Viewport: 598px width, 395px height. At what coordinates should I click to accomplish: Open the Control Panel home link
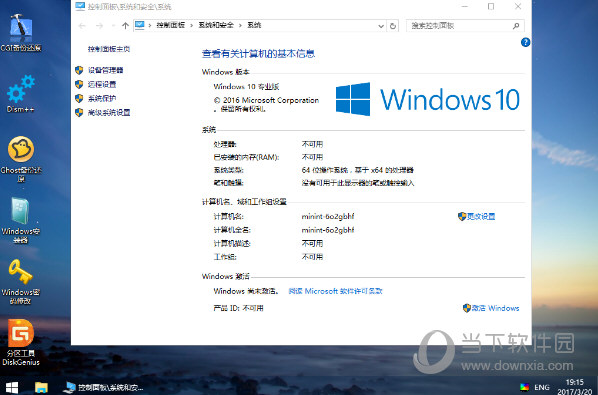tap(109, 49)
